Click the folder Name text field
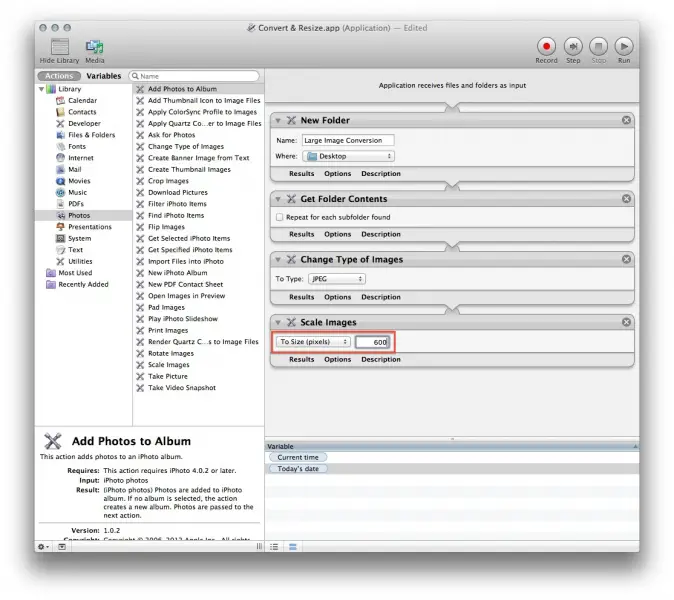 tap(348, 140)
